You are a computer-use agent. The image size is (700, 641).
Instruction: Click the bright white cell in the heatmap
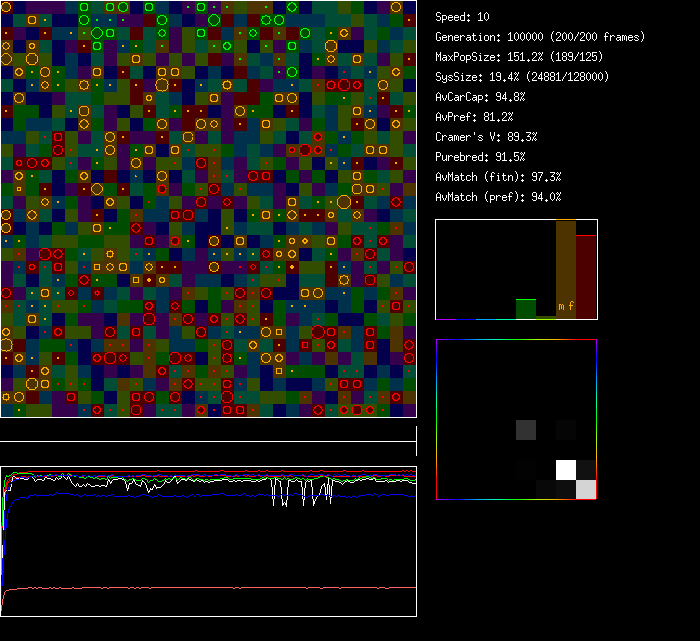coord(566,470)
